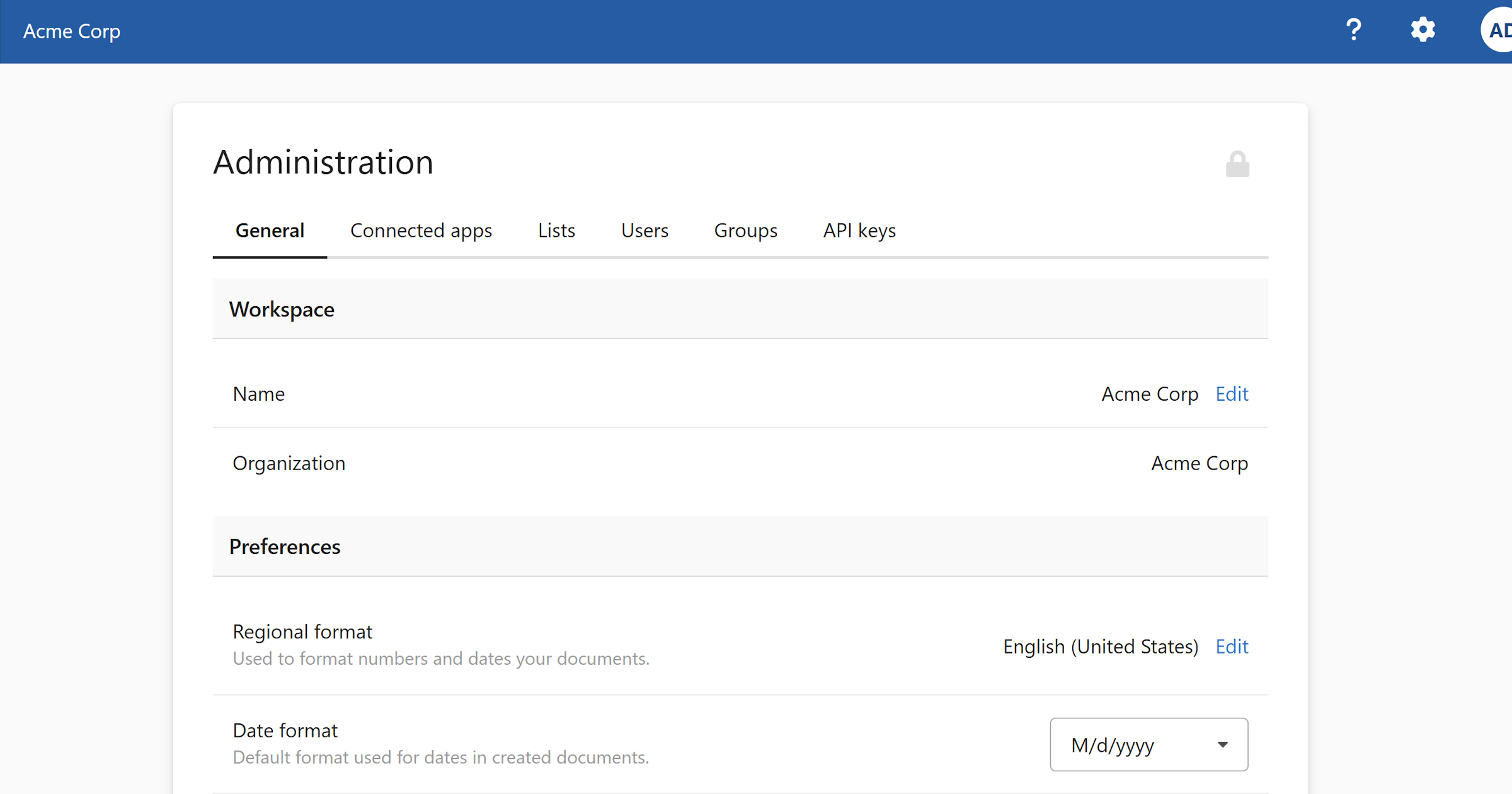Open the help question mark icon

[x=1353, y=30]
